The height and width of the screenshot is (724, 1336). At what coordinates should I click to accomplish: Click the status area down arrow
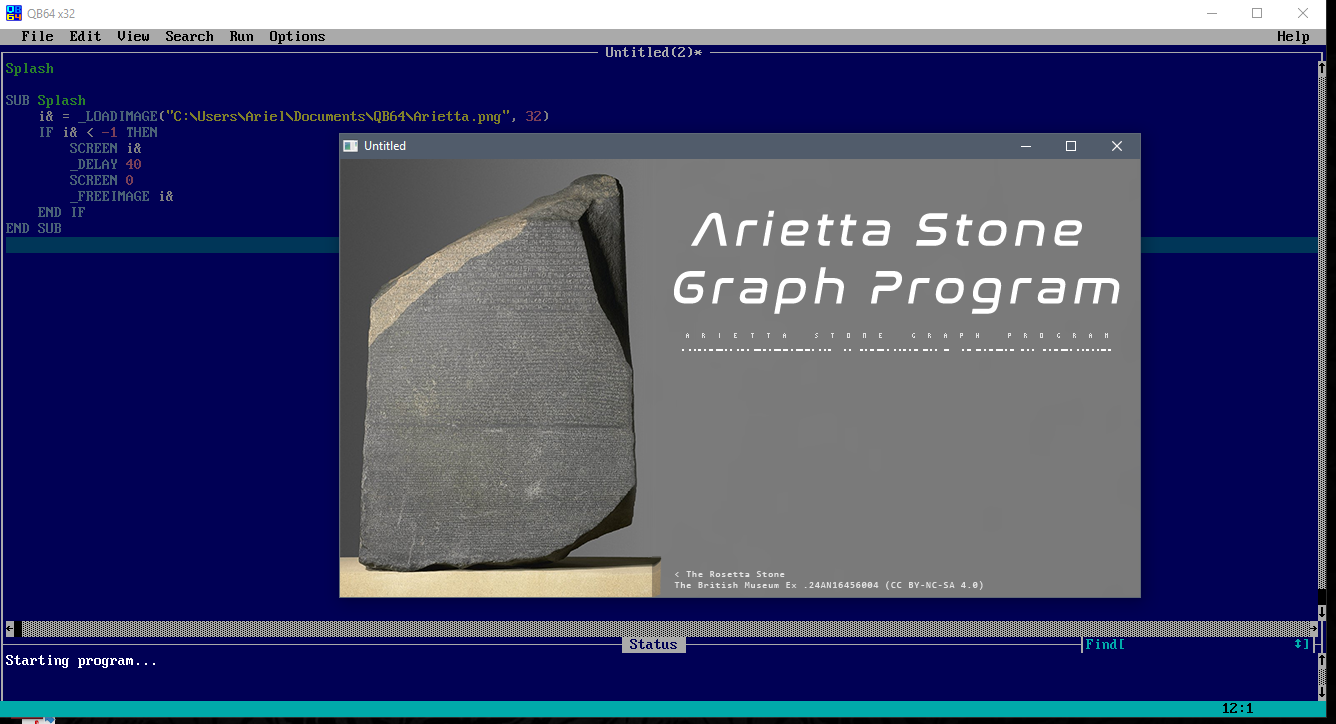tap(1322, 692)
